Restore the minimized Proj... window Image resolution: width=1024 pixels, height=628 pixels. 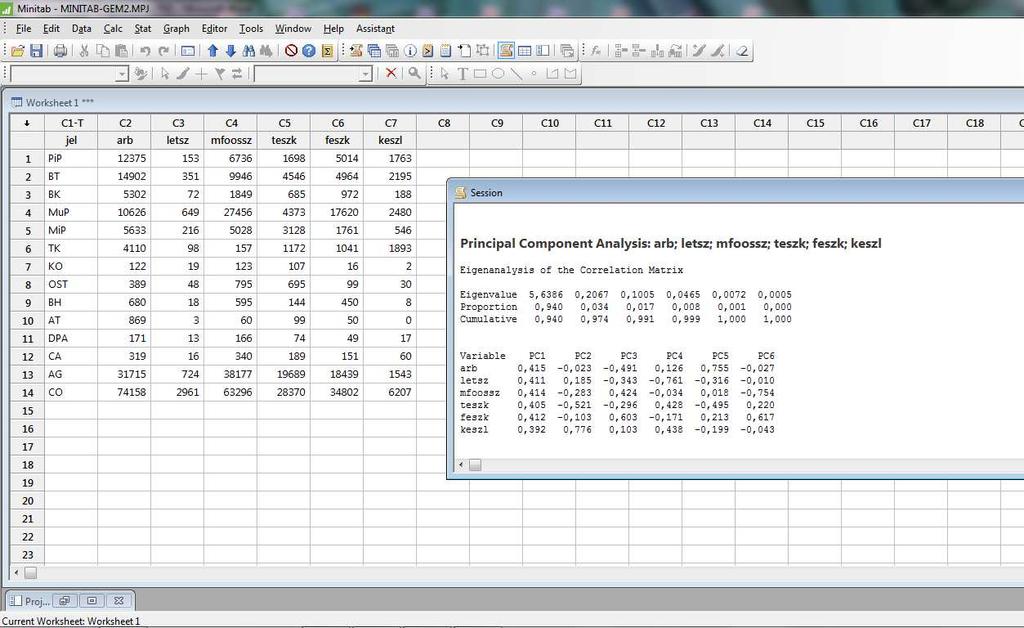tap(30, 601)
